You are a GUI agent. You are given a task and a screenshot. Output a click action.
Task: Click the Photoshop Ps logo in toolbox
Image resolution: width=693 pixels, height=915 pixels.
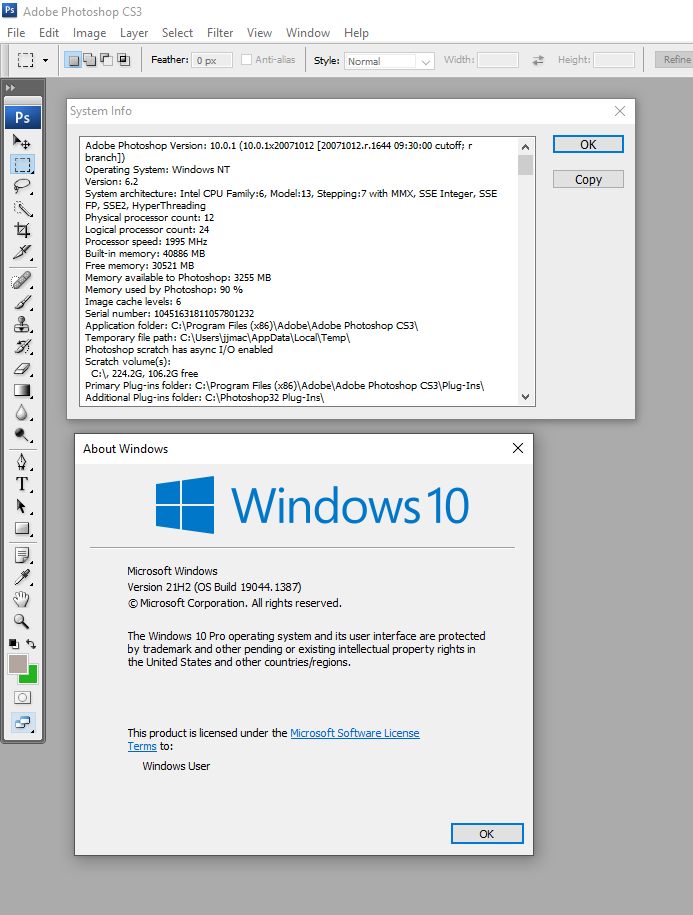23,117
